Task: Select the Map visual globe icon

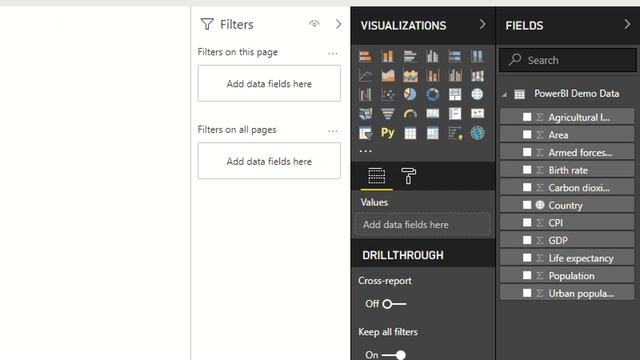Action: pyautogui.click(x=477, y=94)
